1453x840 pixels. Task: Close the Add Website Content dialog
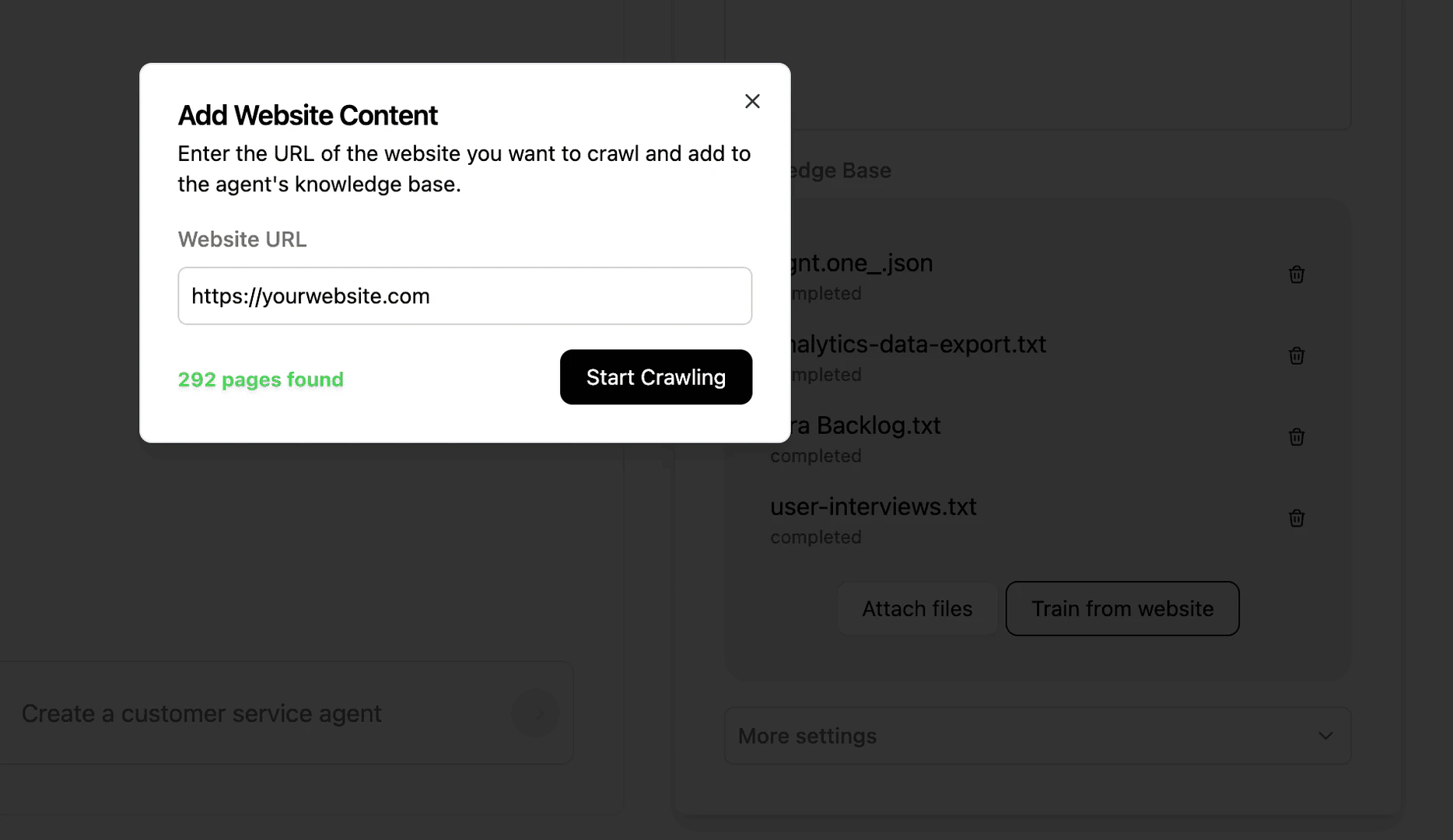pyautogui.click(x=751, y=101)
